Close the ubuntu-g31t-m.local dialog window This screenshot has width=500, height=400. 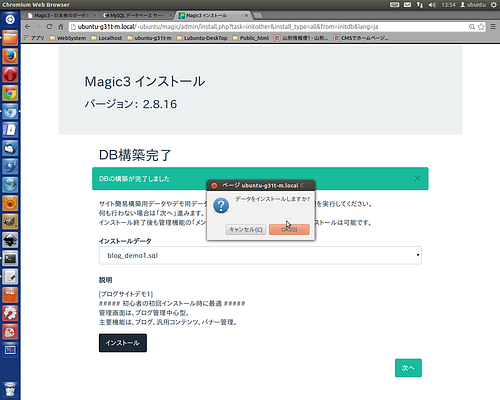tap(214, 185)
